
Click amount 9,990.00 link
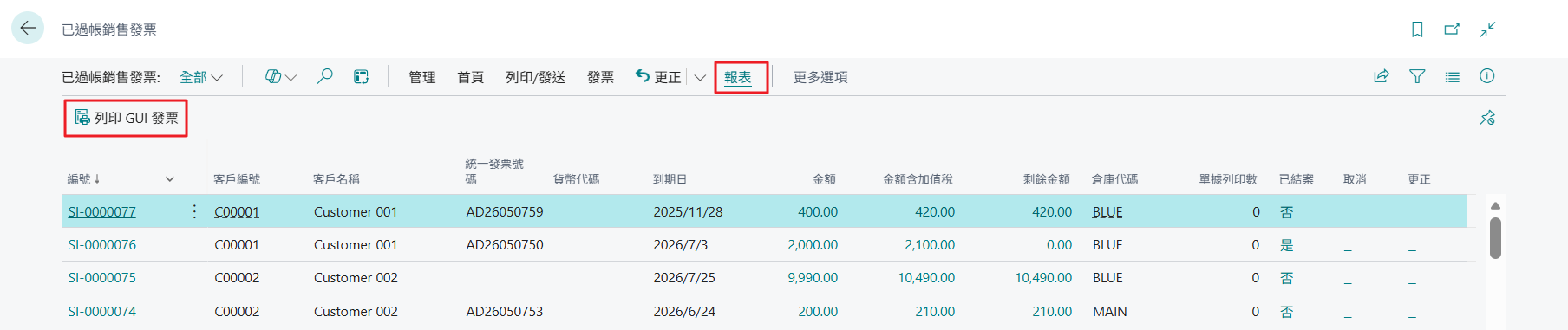[x=813, y=277]
